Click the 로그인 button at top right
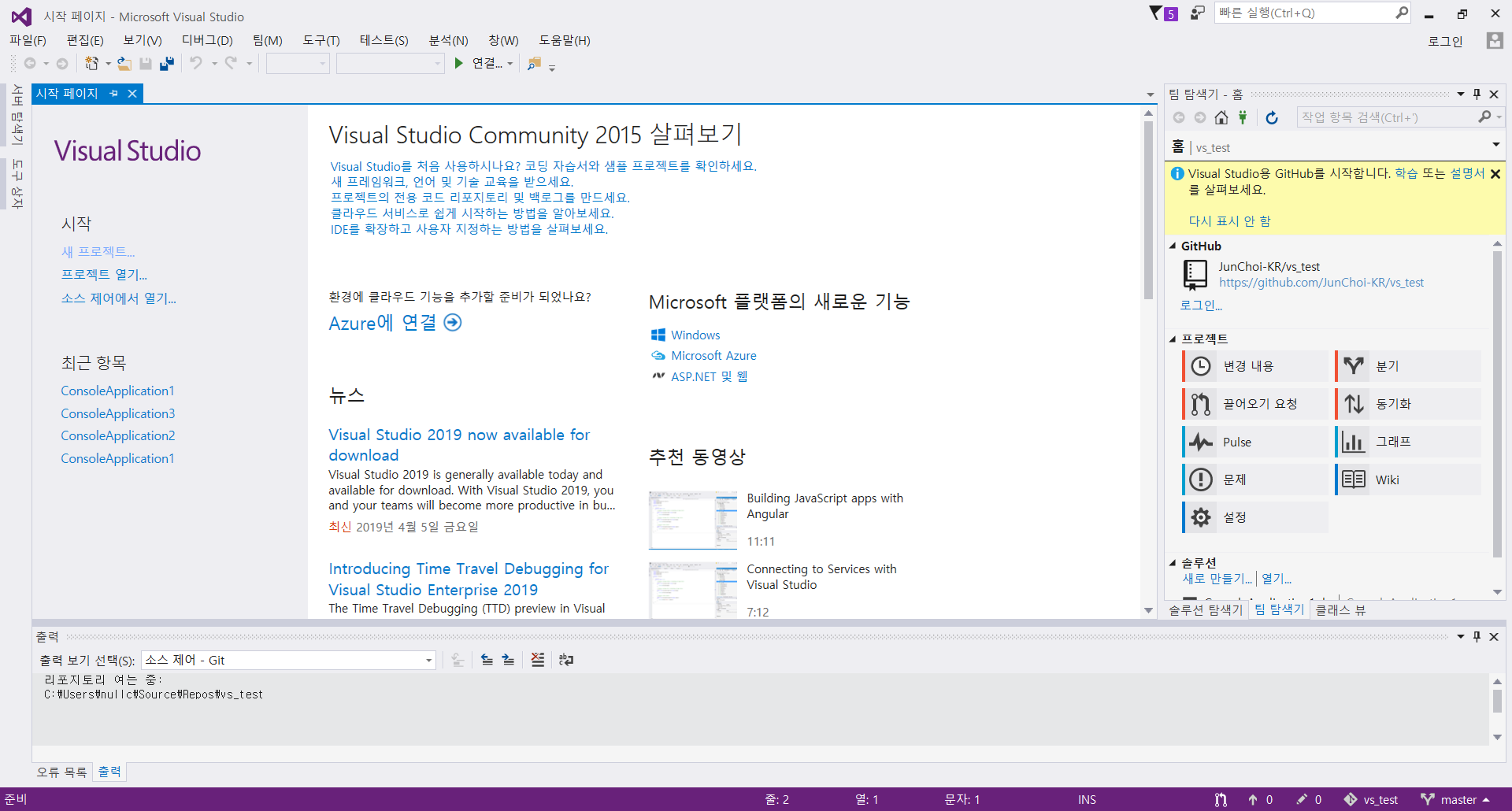Viewport: 1512px width, 811px height. [x=1445, y=41]
